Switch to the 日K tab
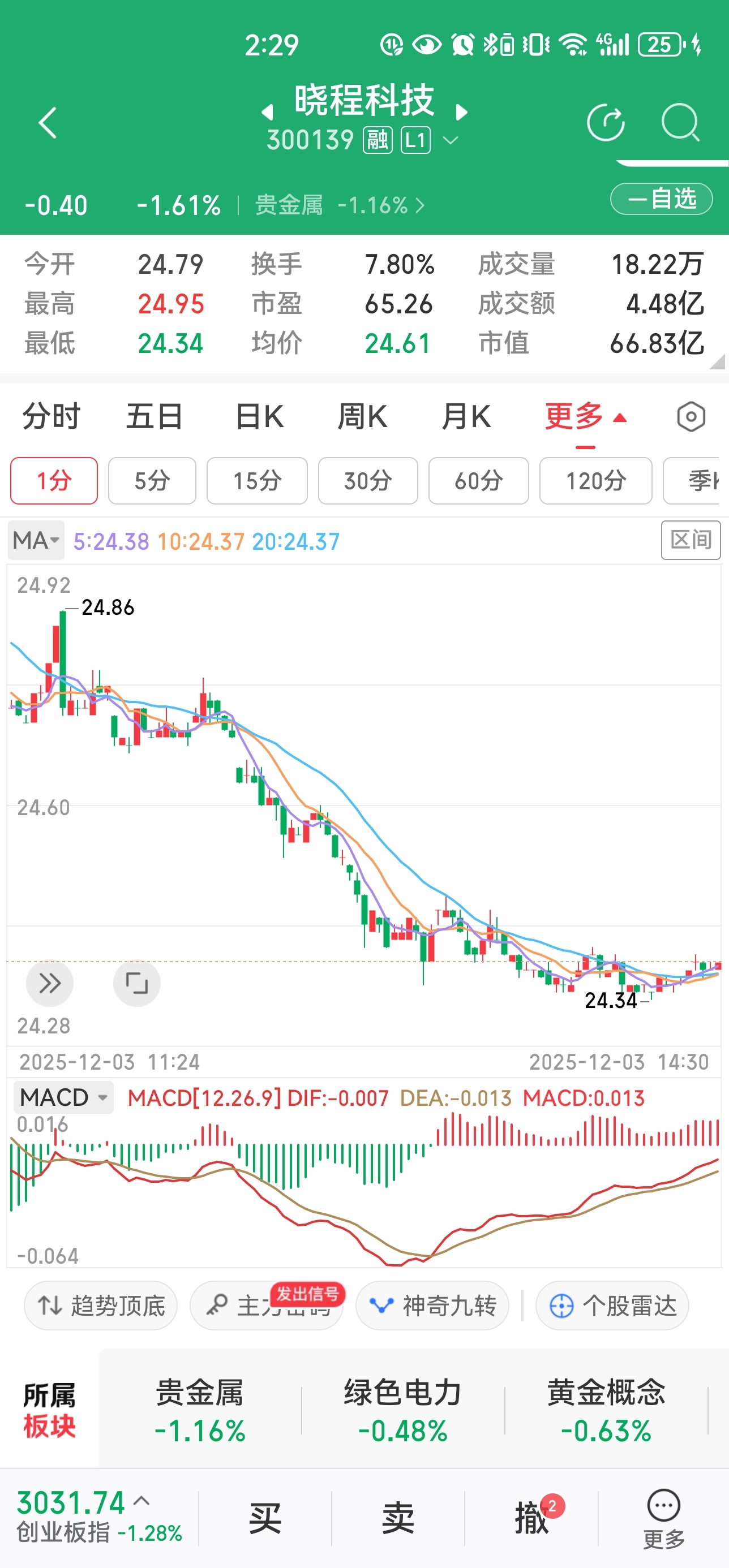 click(259, 417)
